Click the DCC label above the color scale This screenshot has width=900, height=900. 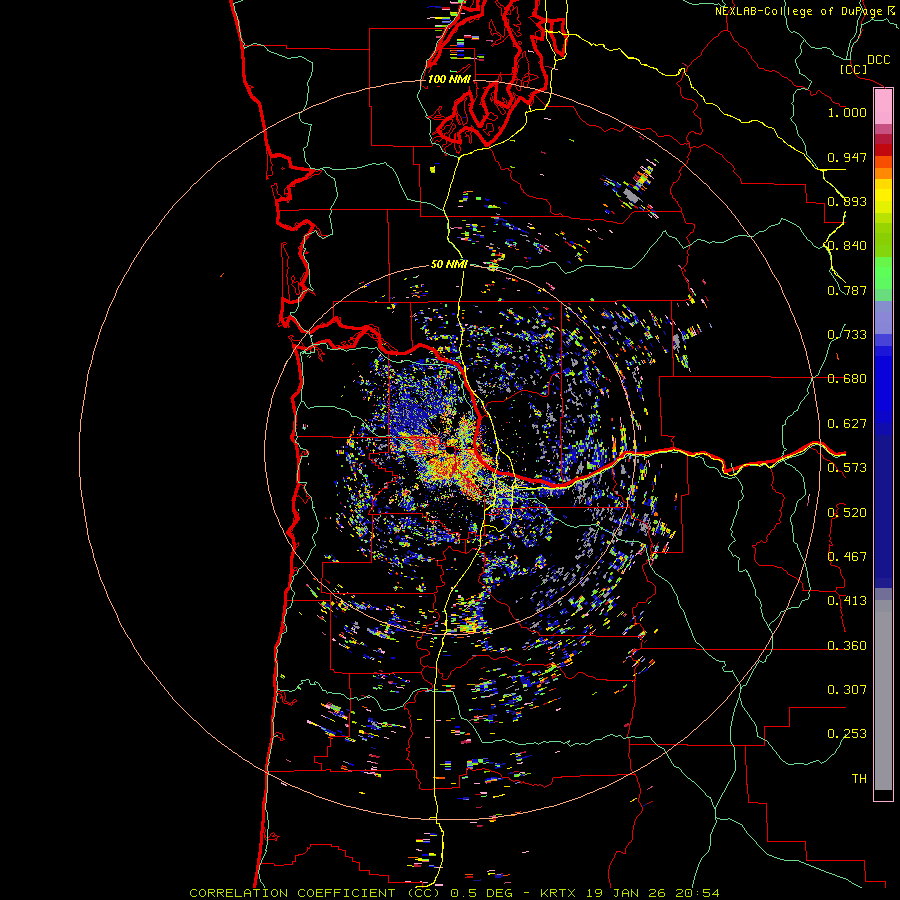pyautogui.click(x=879, y=60)
